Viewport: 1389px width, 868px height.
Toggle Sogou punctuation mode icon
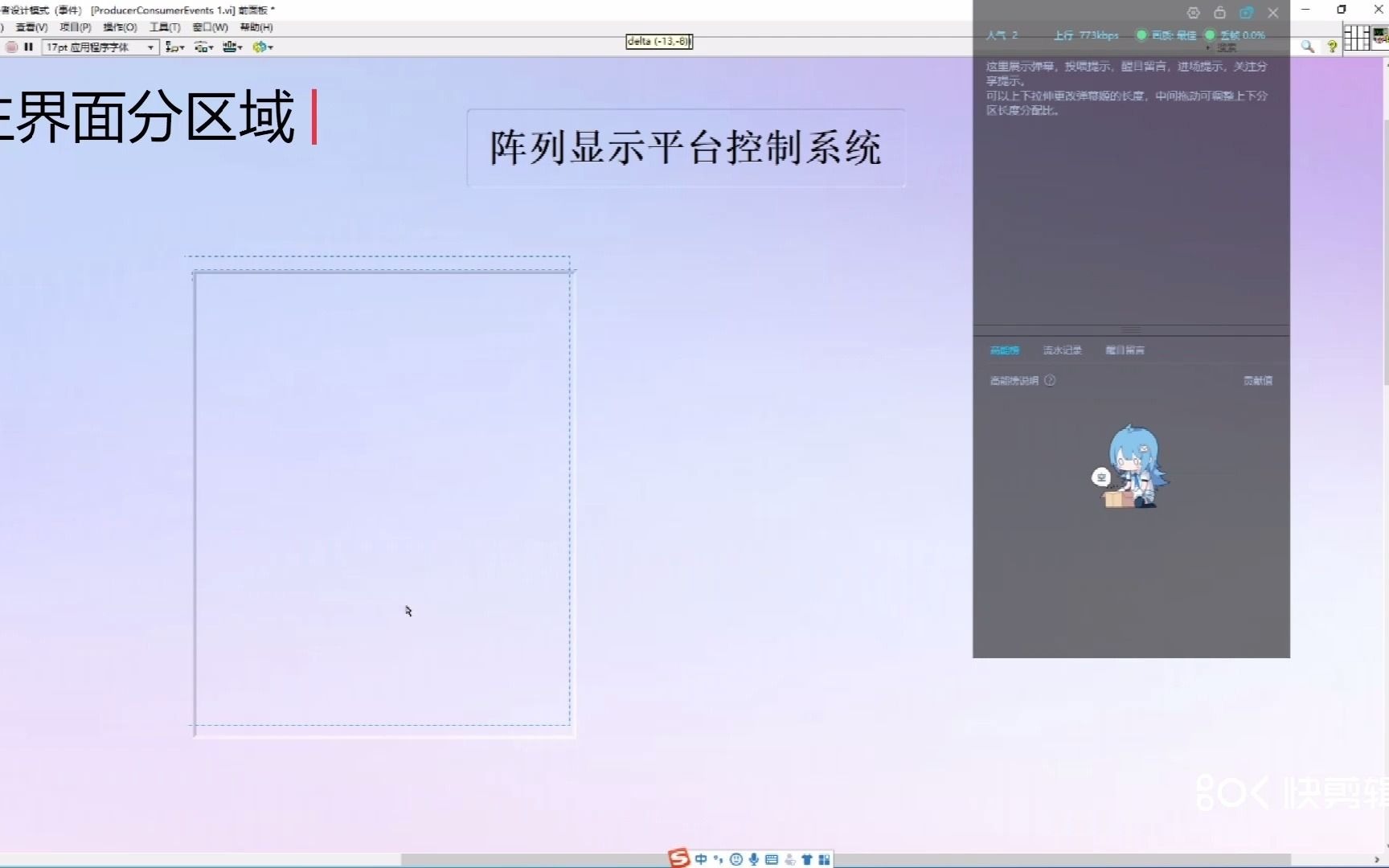point(718,859)
